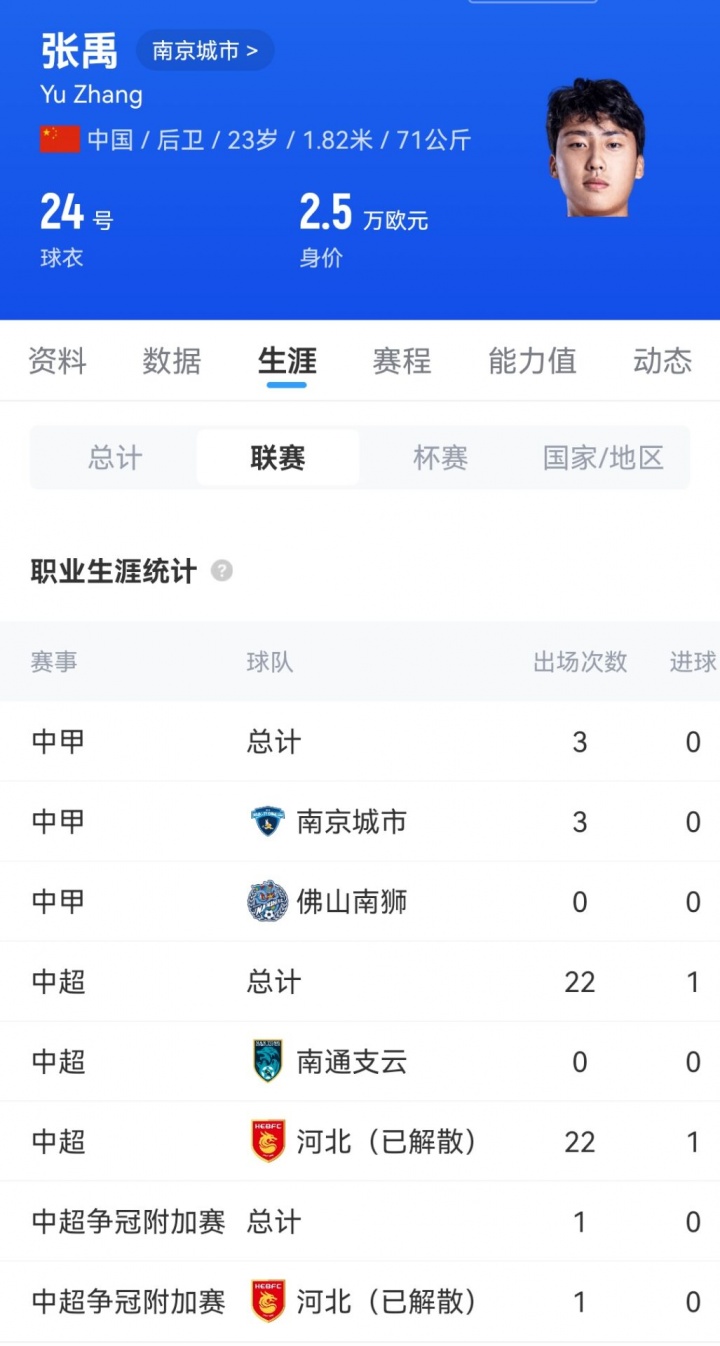This screenshot has width=720, height=1346.
Task: Open the 国家/地区 stats view
Action: [601, 457]
